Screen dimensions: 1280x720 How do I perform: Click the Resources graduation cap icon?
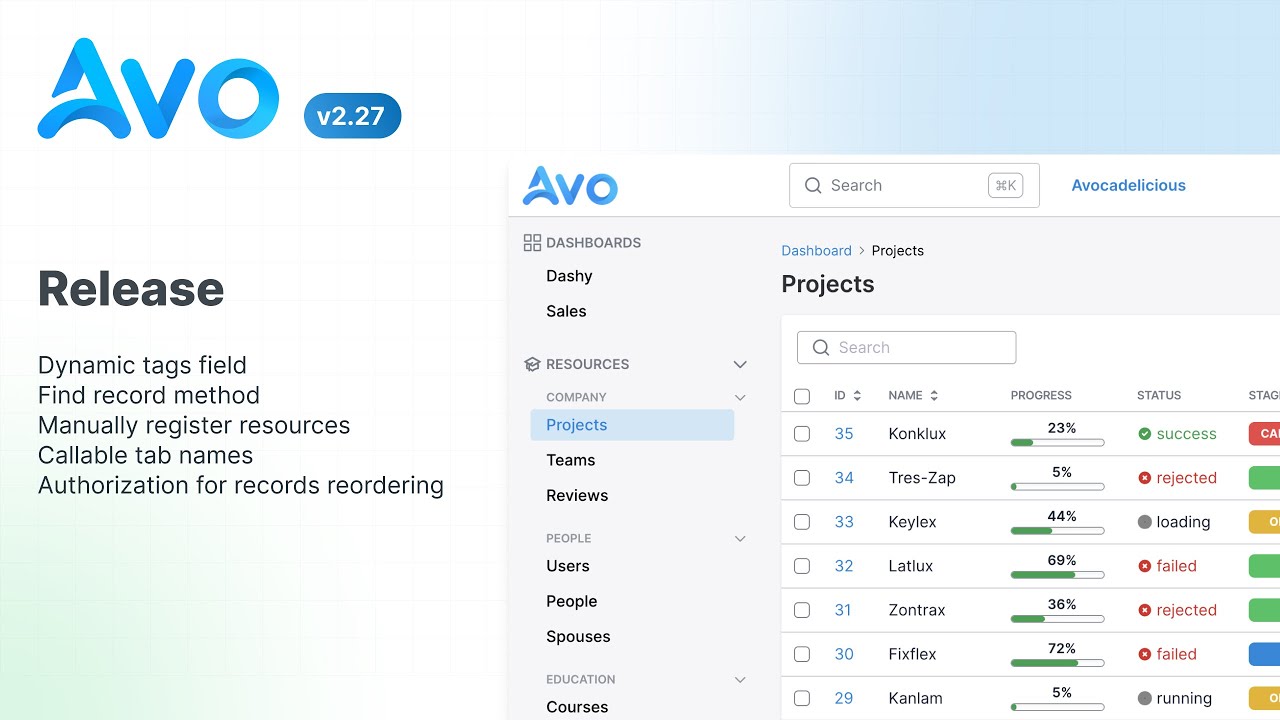point(532,364)
